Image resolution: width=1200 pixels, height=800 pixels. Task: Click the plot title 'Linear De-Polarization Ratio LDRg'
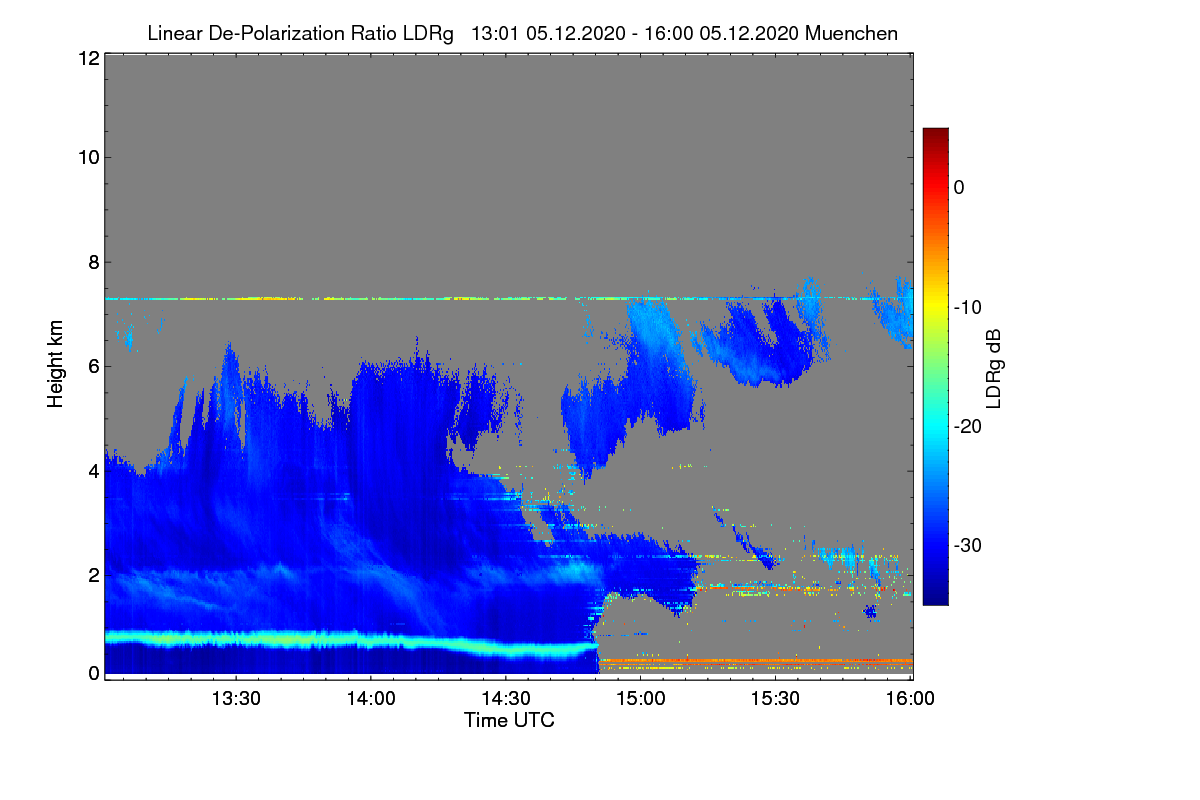pos(300,33)
